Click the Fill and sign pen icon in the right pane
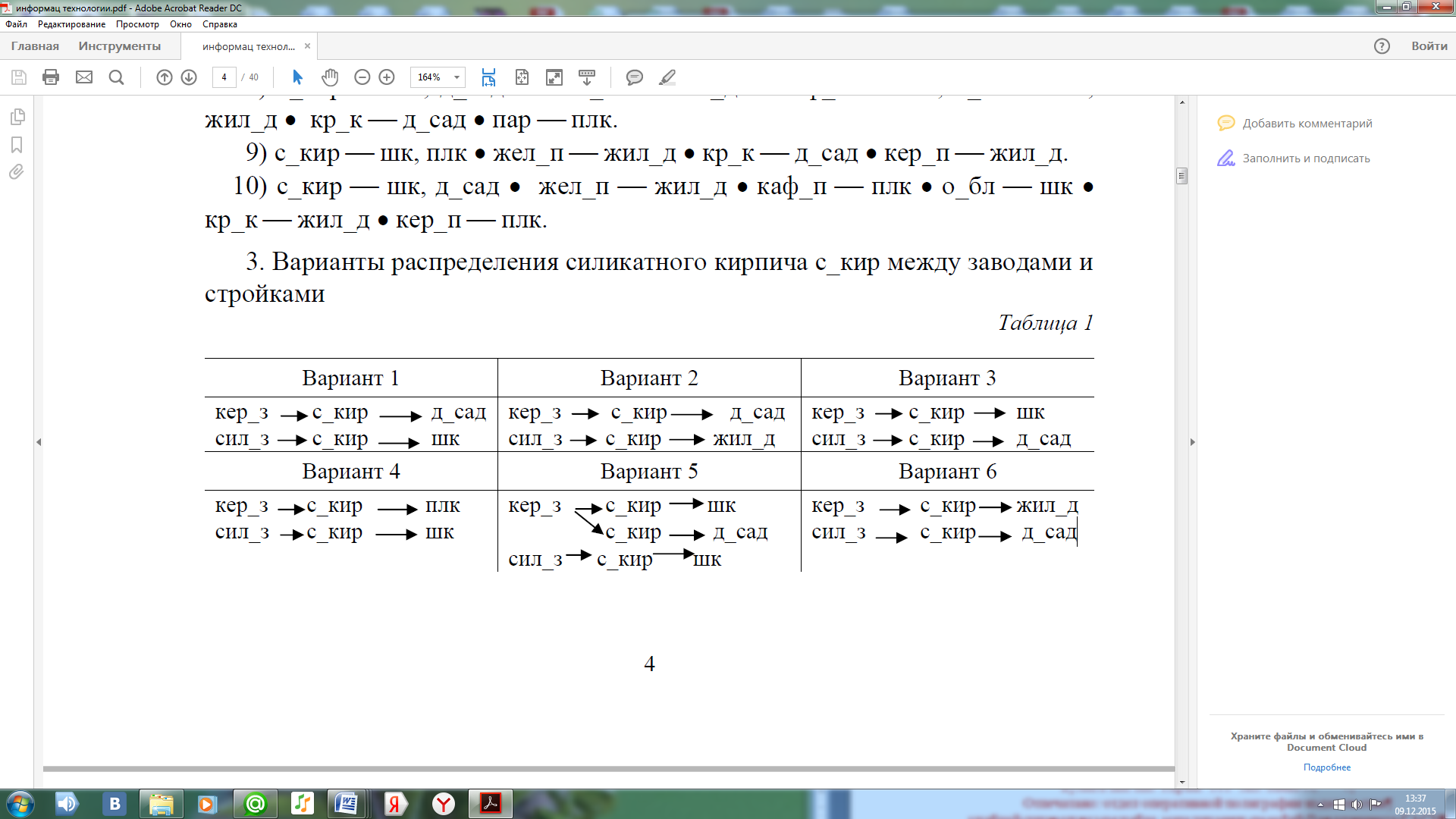Viewport: 1456px width, 819px height. 1226,158
